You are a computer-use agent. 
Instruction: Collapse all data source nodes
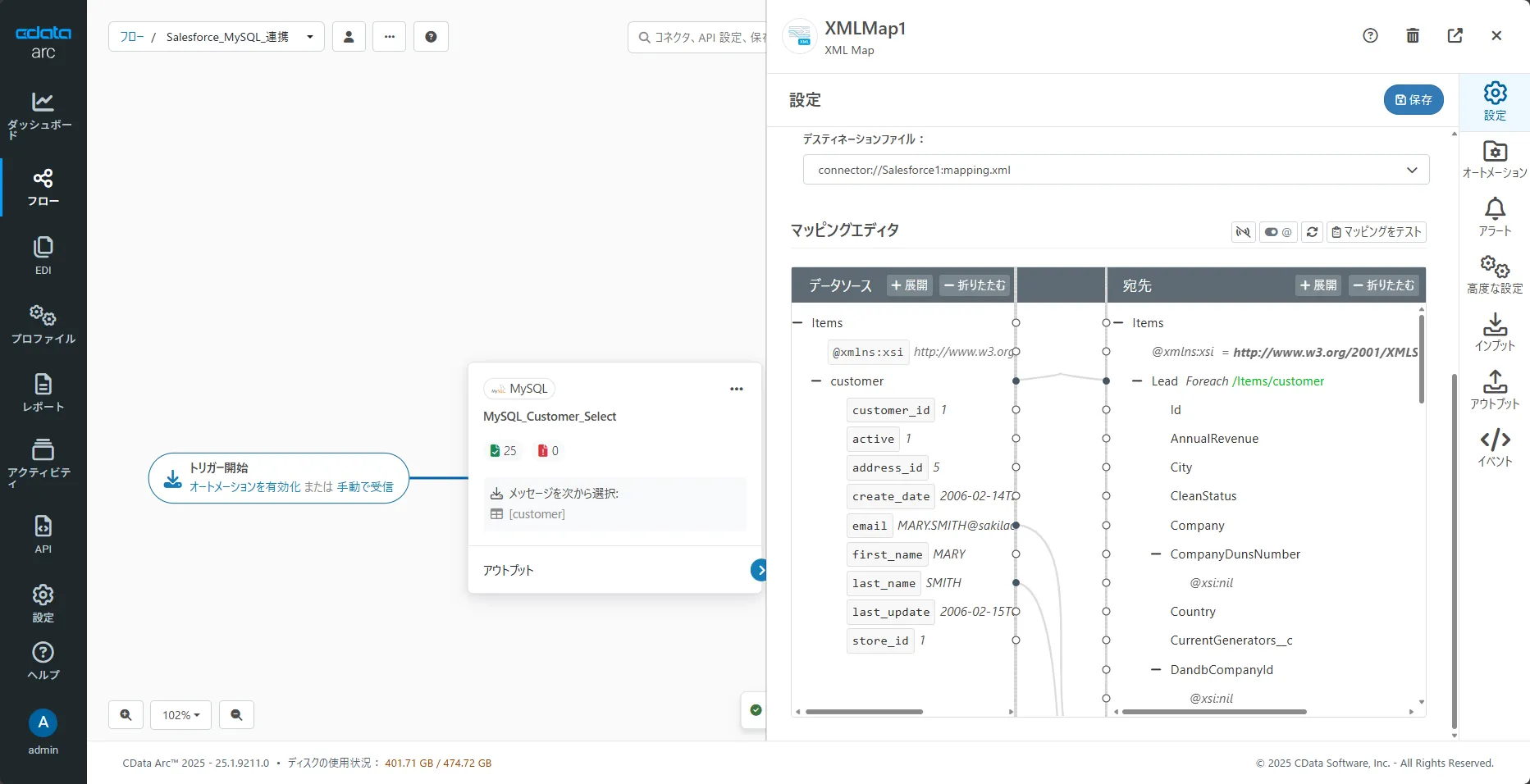click(975, 285)
